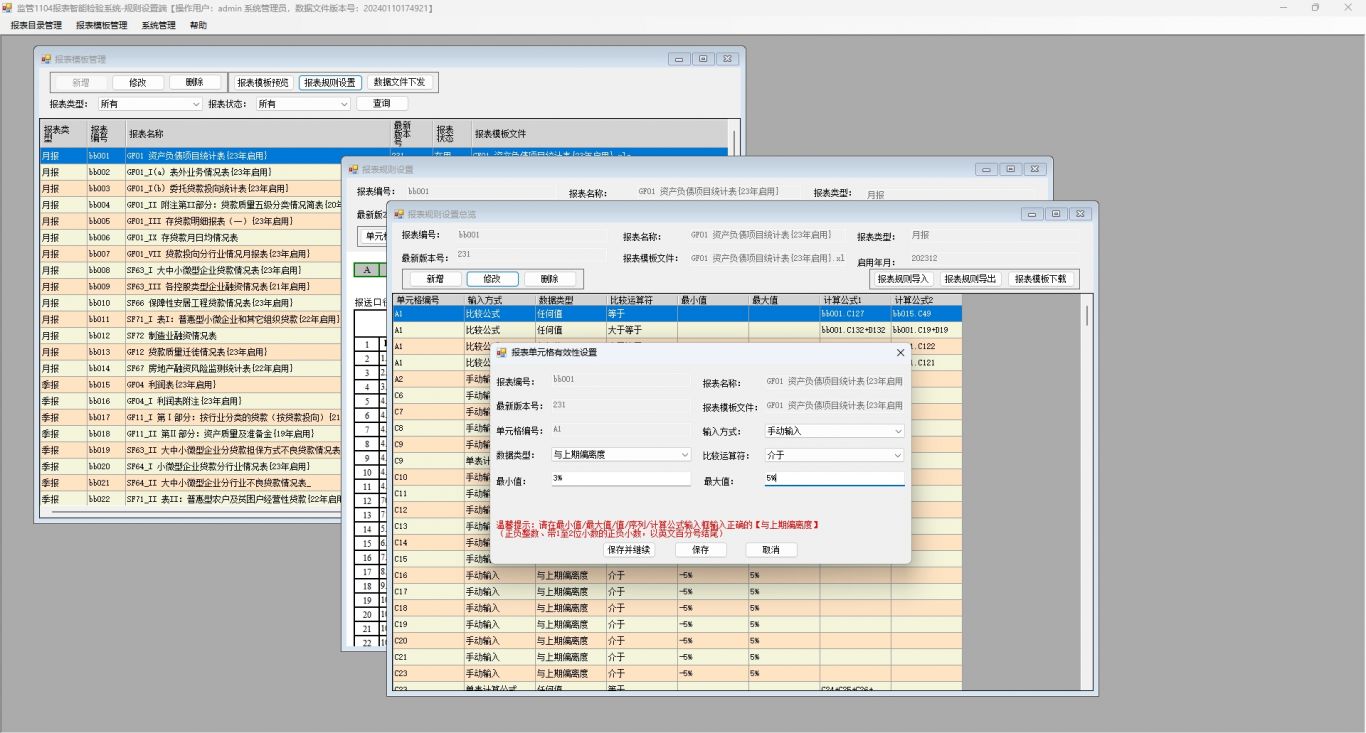Open the 帮助 menu
The height and width of the screenshot is (733, 1366).
click(x=198, y=25)
